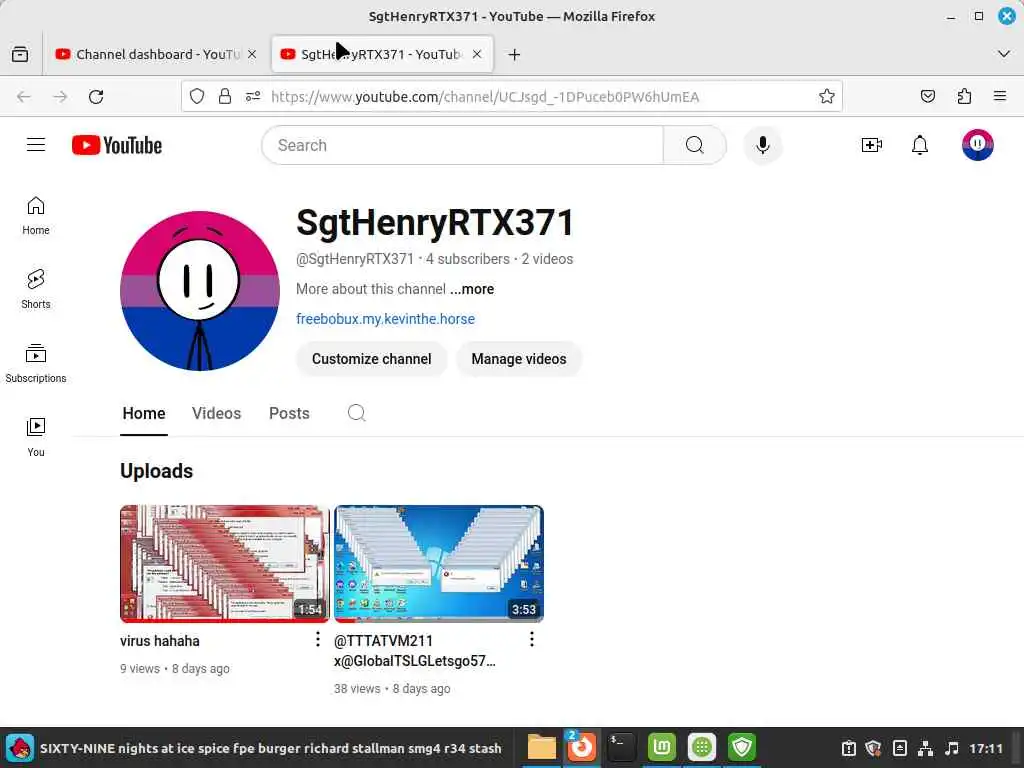This screenshot has width=1024, height=768.
Task: Close the Channel dashboard tab
Action: (x=252, y=54)
